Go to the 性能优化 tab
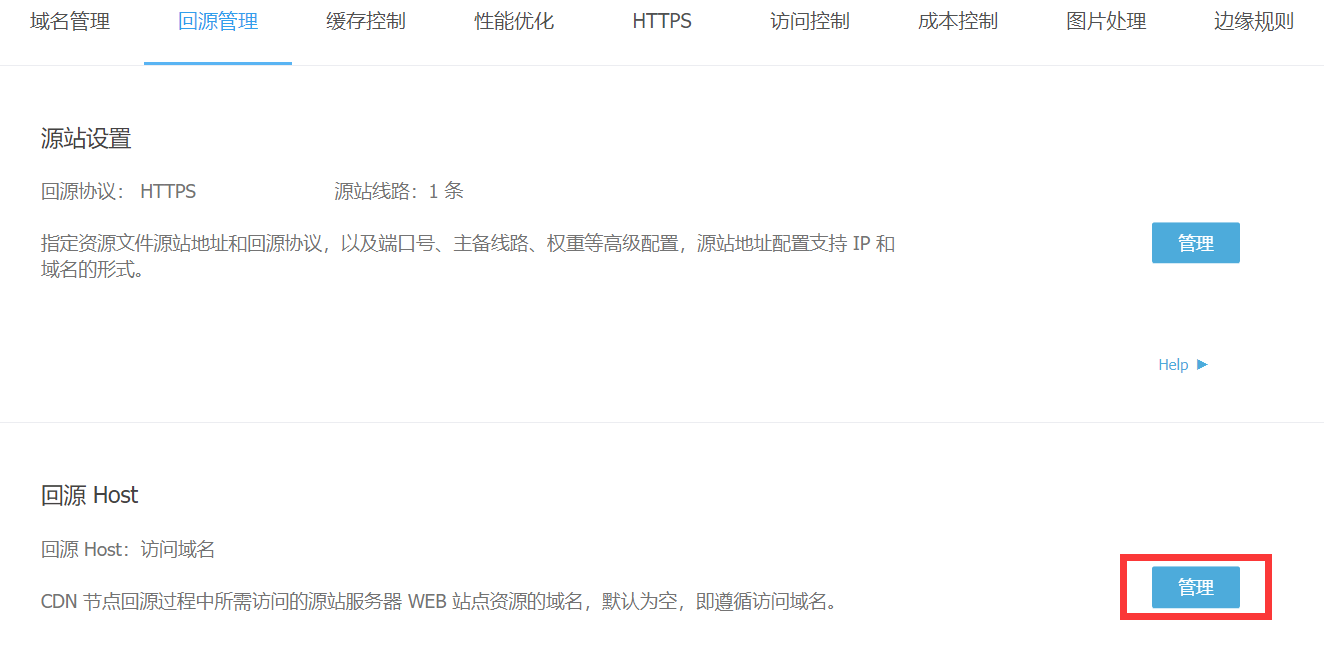 tap(514, 22)
